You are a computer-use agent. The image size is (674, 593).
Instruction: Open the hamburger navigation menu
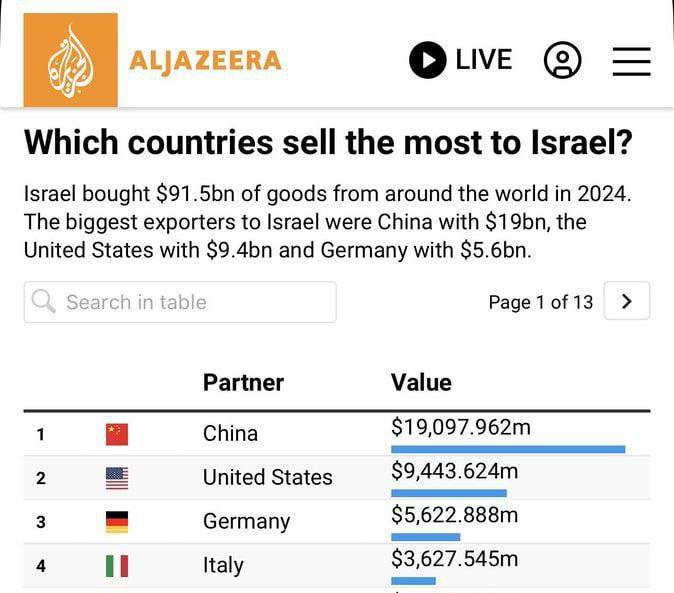point(631,61)
